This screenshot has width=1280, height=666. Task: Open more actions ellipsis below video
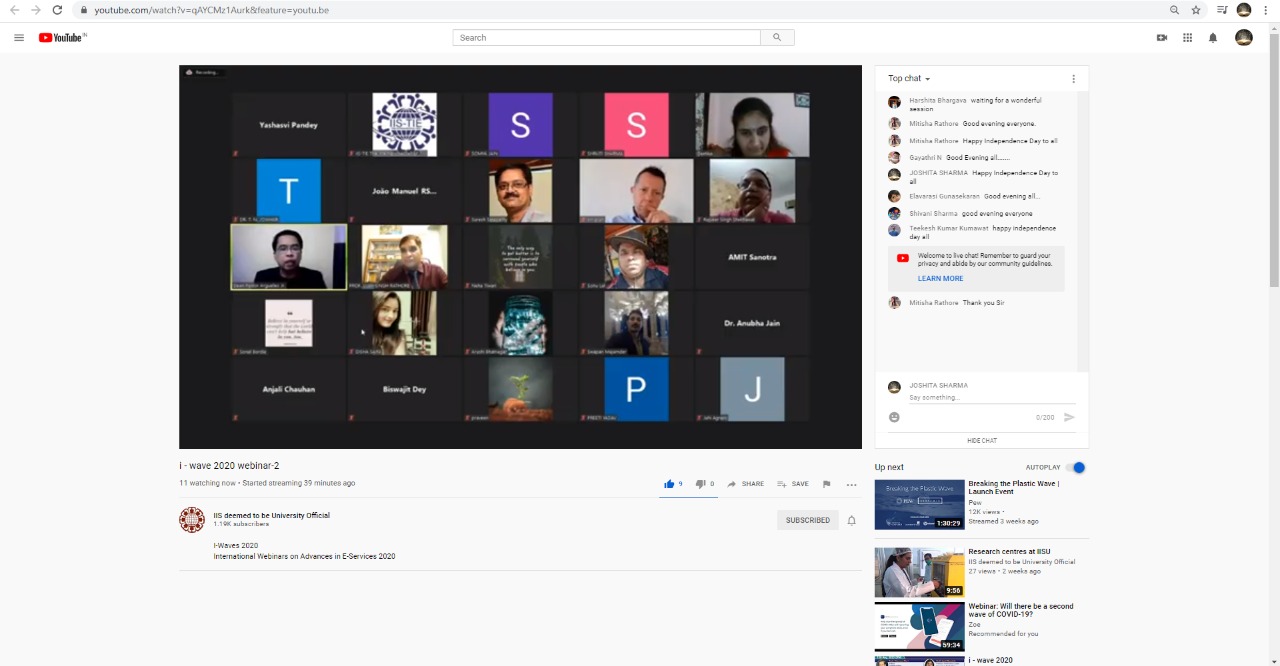[x=851, y=484]
